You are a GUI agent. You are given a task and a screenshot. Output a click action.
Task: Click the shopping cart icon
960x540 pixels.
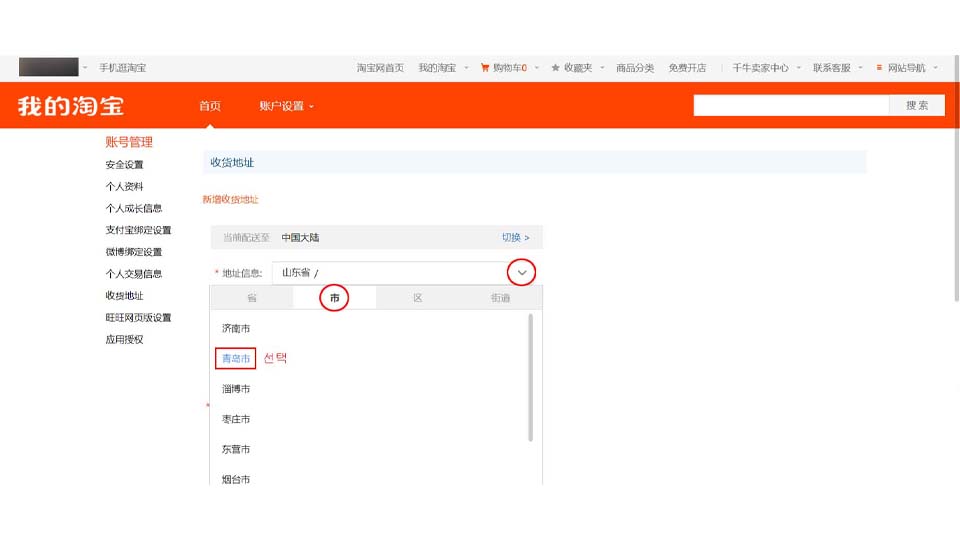click(x=485, y=67)
